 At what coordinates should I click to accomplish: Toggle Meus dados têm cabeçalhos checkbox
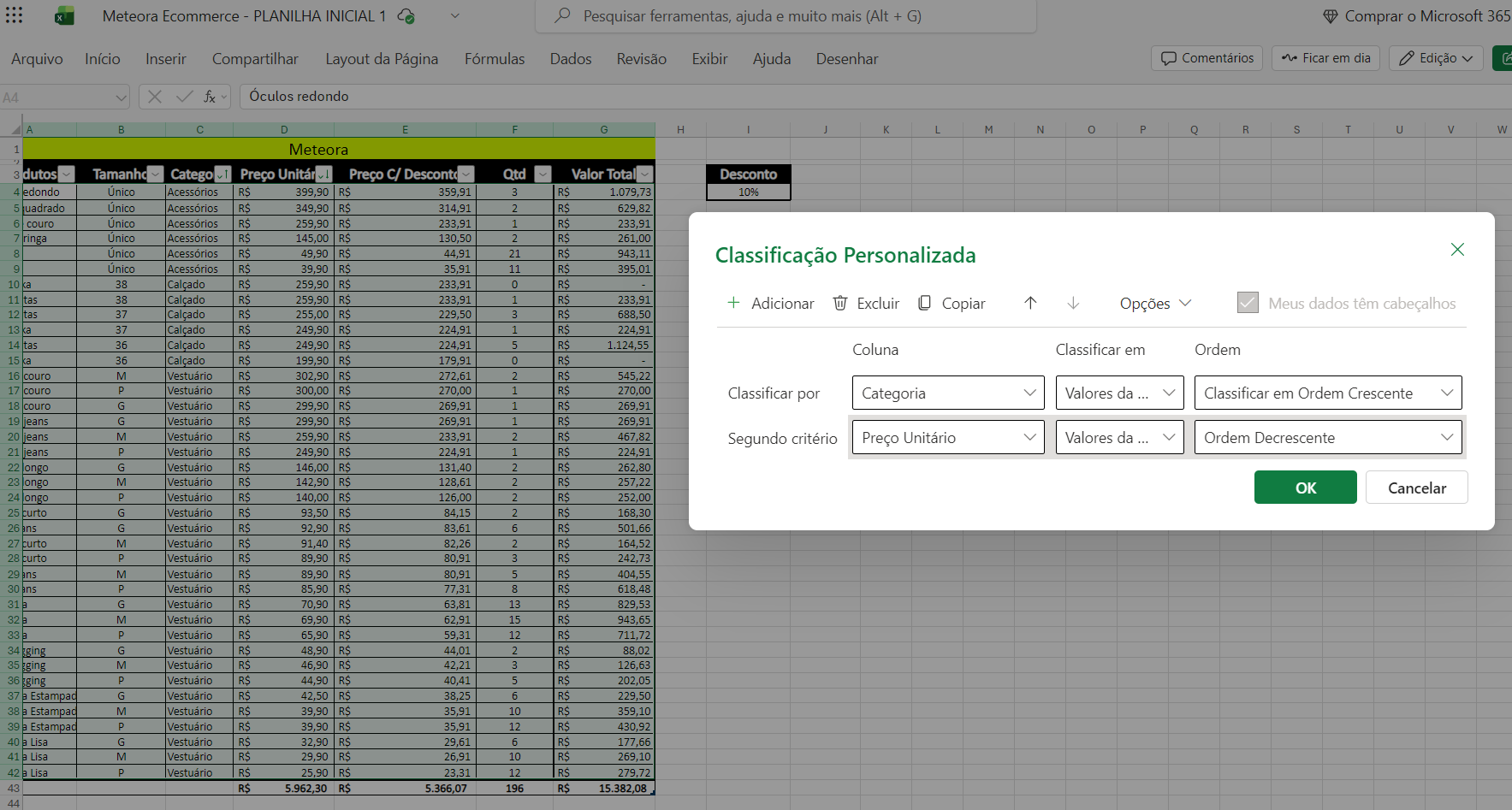(1248, 303)
